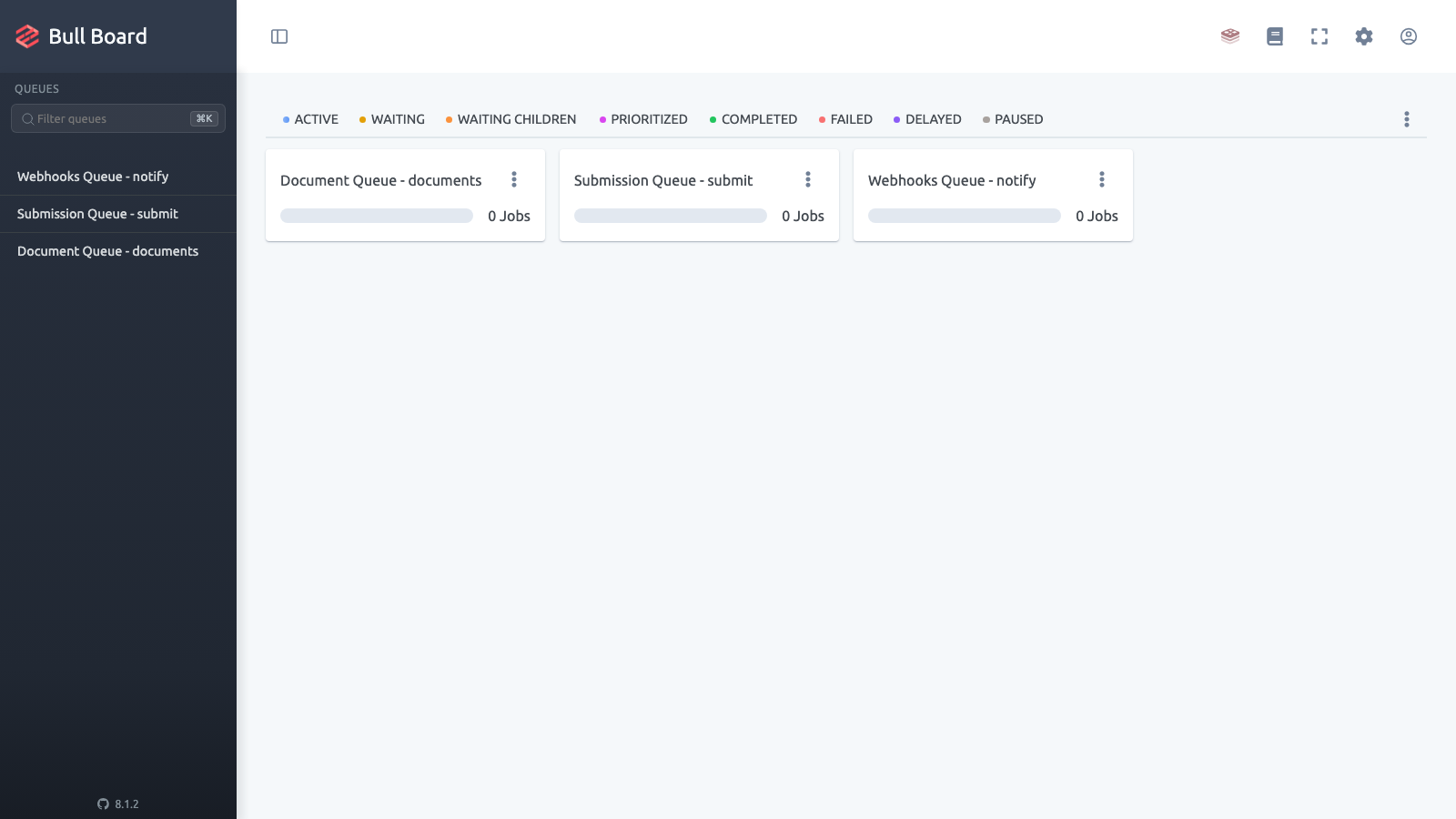Enter fullscreen mode via the expand icon

(x=1319, y=36)
